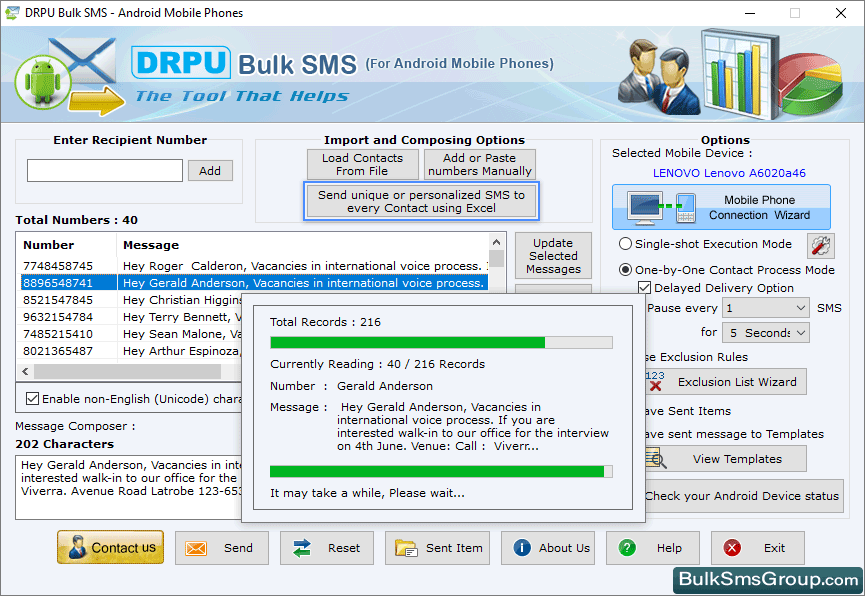
Task: Click the Send button
Action: [222, 548]
